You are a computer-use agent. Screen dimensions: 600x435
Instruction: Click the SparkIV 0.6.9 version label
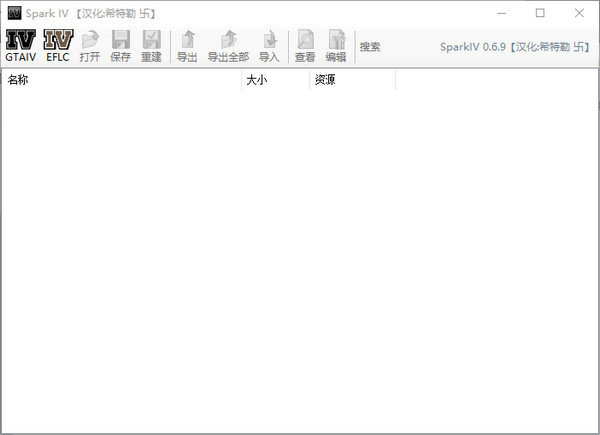514,47
